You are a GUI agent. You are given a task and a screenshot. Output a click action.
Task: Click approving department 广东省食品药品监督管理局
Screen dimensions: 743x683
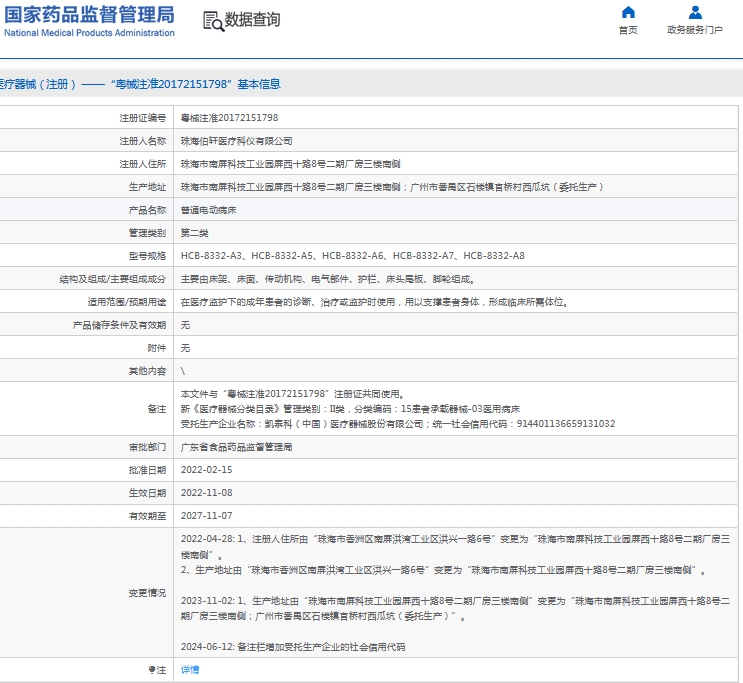tap(236, 447)
